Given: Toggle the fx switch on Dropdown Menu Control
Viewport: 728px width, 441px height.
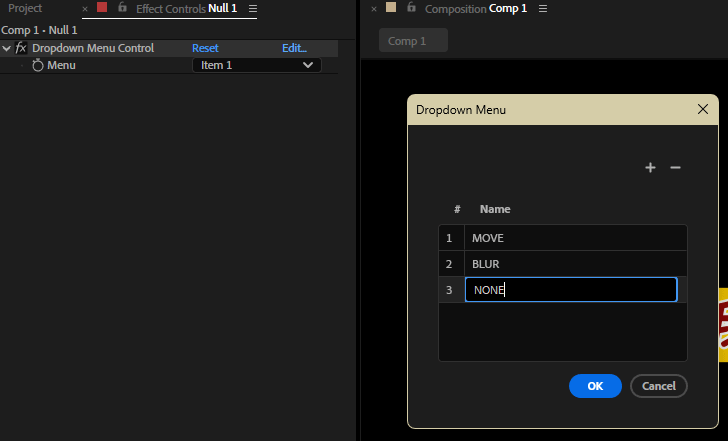Looking at the screenshot, I should point(21,48).
